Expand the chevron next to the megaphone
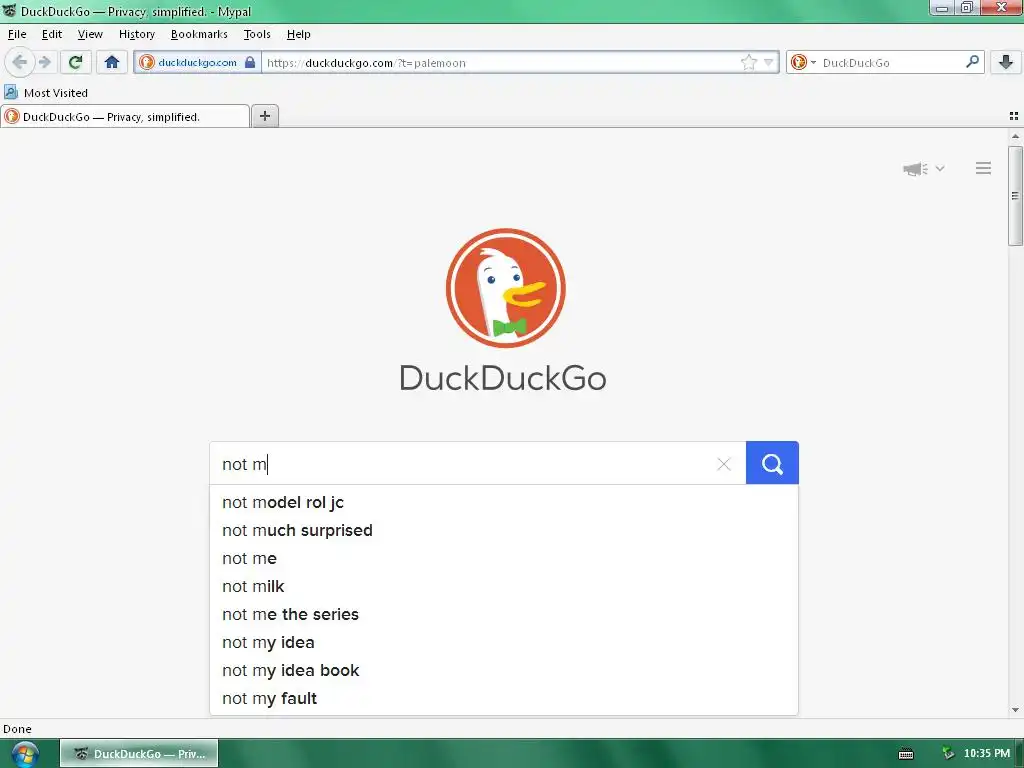 (940, 168)
